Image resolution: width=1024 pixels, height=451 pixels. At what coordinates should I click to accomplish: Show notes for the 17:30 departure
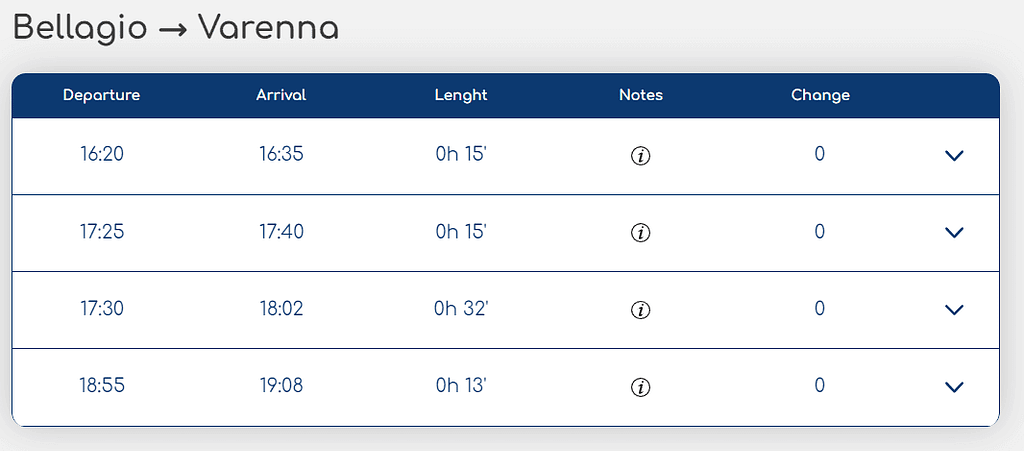[x=641, y=310]
